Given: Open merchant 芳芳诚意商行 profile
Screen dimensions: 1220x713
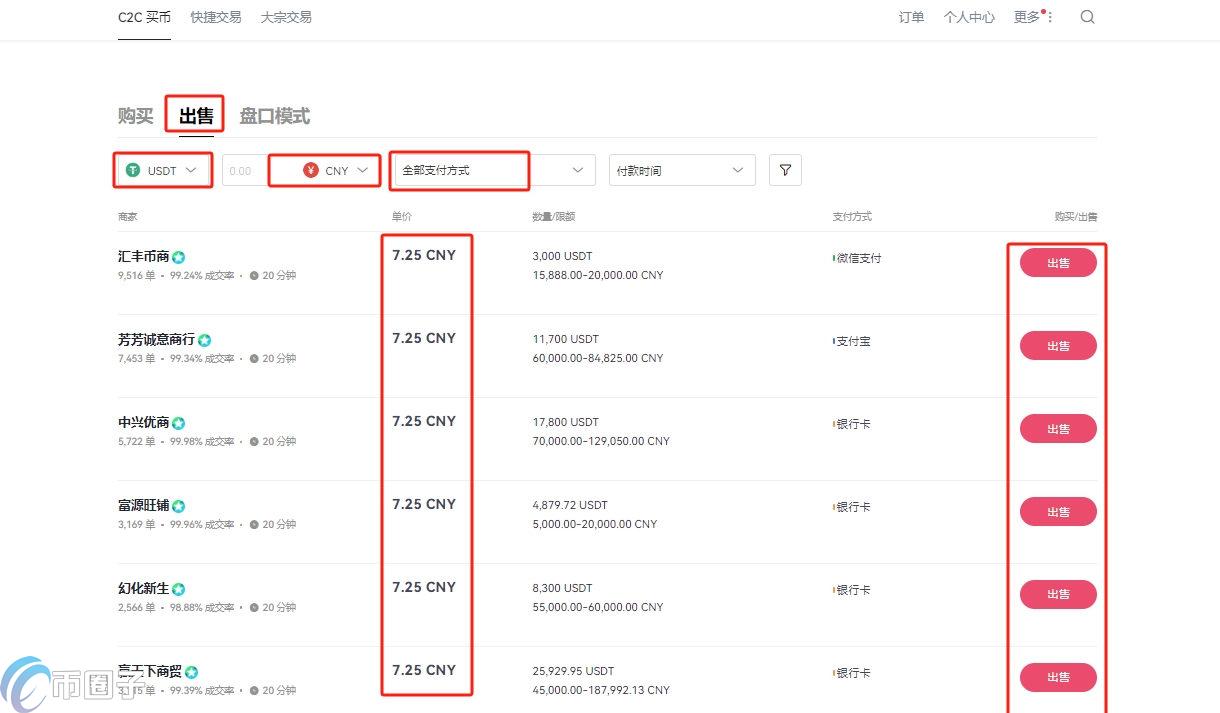Looking at the screenshot, I should tap(156, 339).
